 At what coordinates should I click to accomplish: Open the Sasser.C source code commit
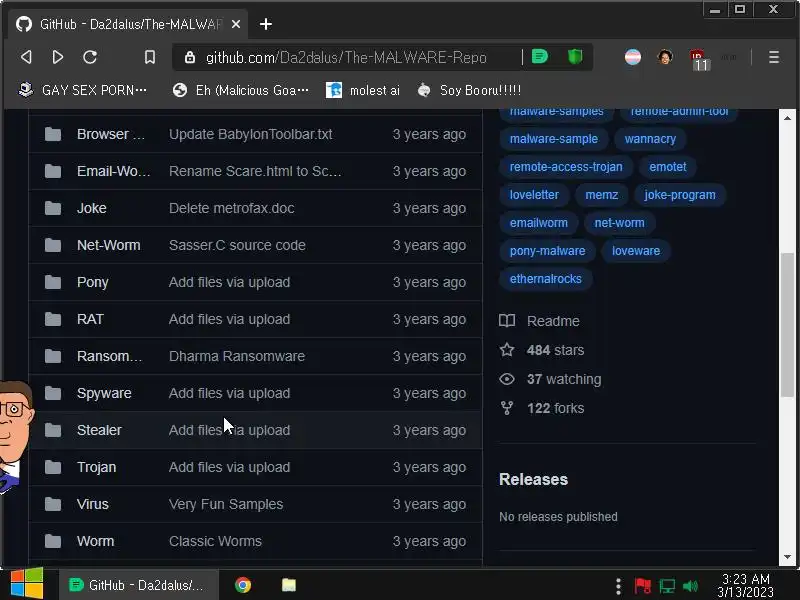click(237, 245)
